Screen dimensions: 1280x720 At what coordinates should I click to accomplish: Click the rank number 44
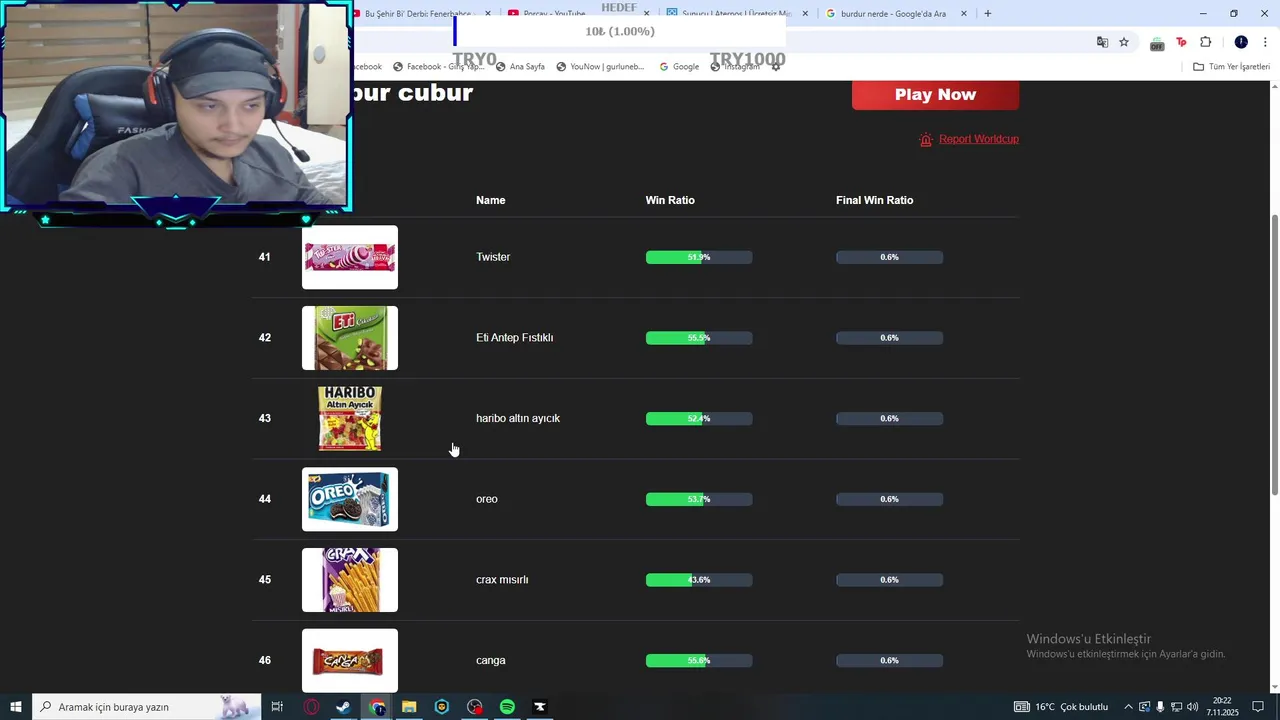(x=265, y=499)
